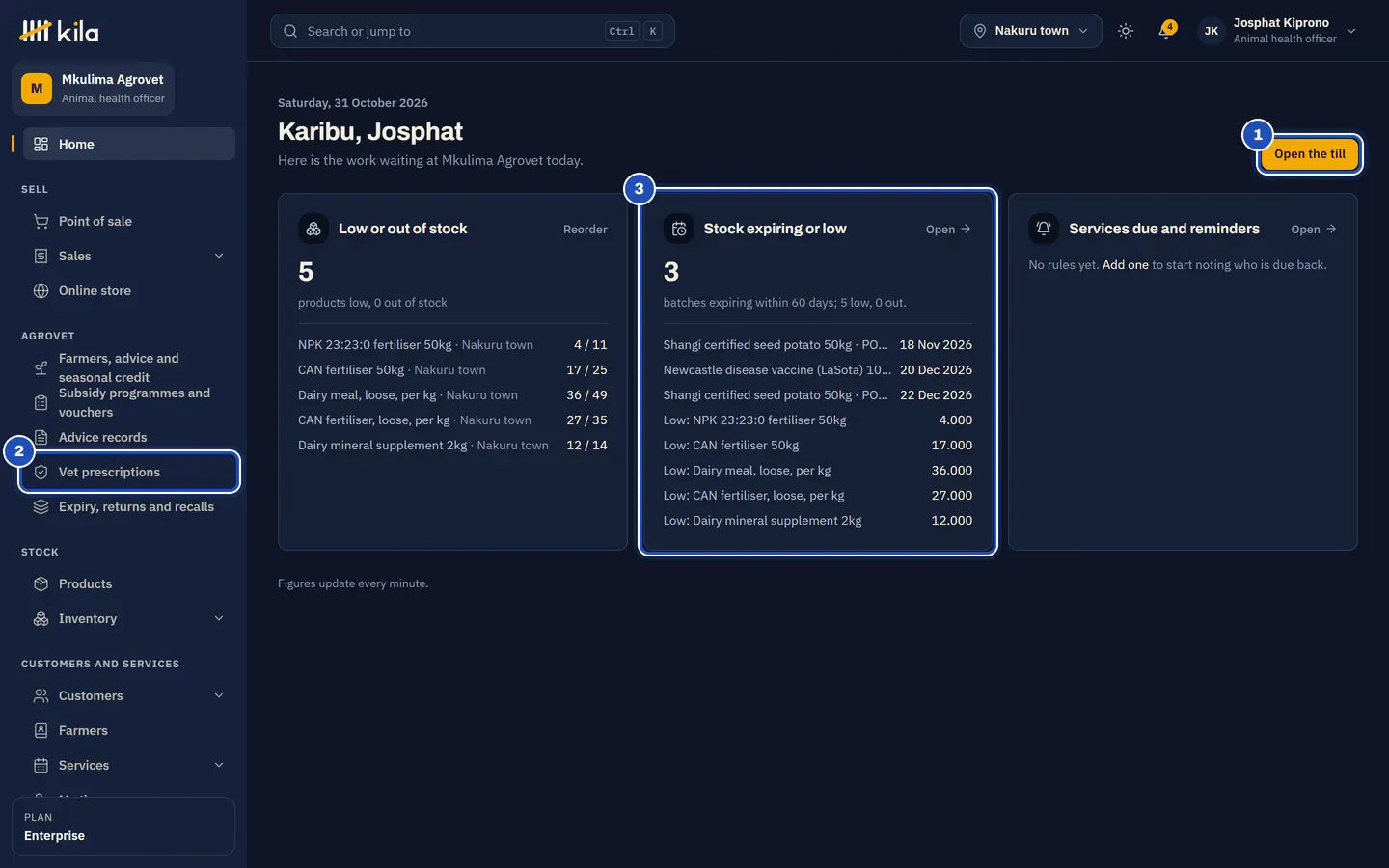
Task: Go to Vet prescriptions
Action: click(129, 472)
